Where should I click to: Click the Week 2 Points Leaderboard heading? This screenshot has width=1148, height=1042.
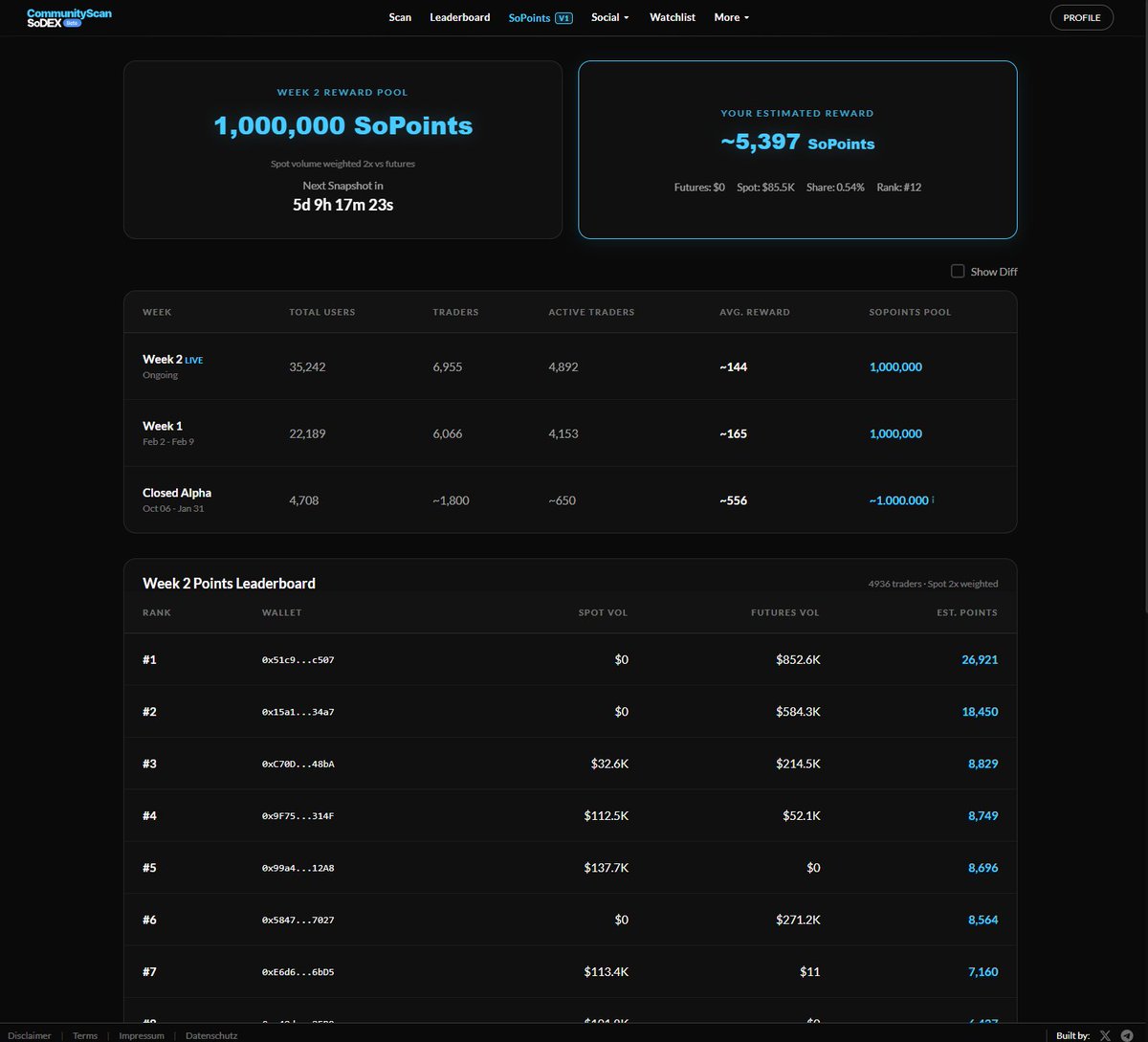tap(229, 583)
